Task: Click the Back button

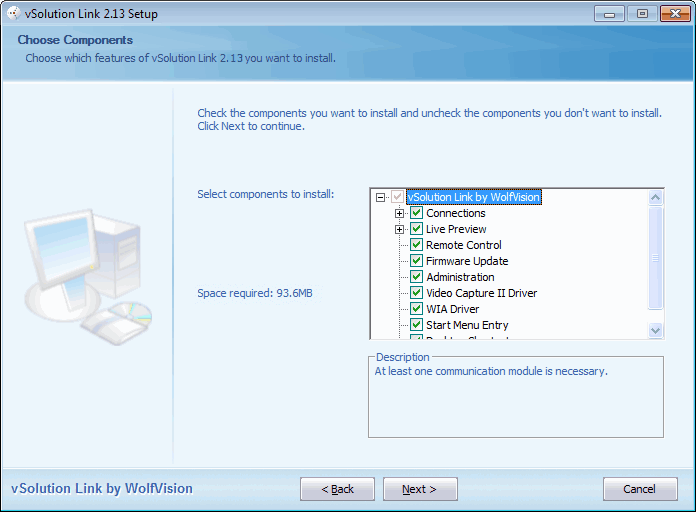Action: (x=337, y=489)
